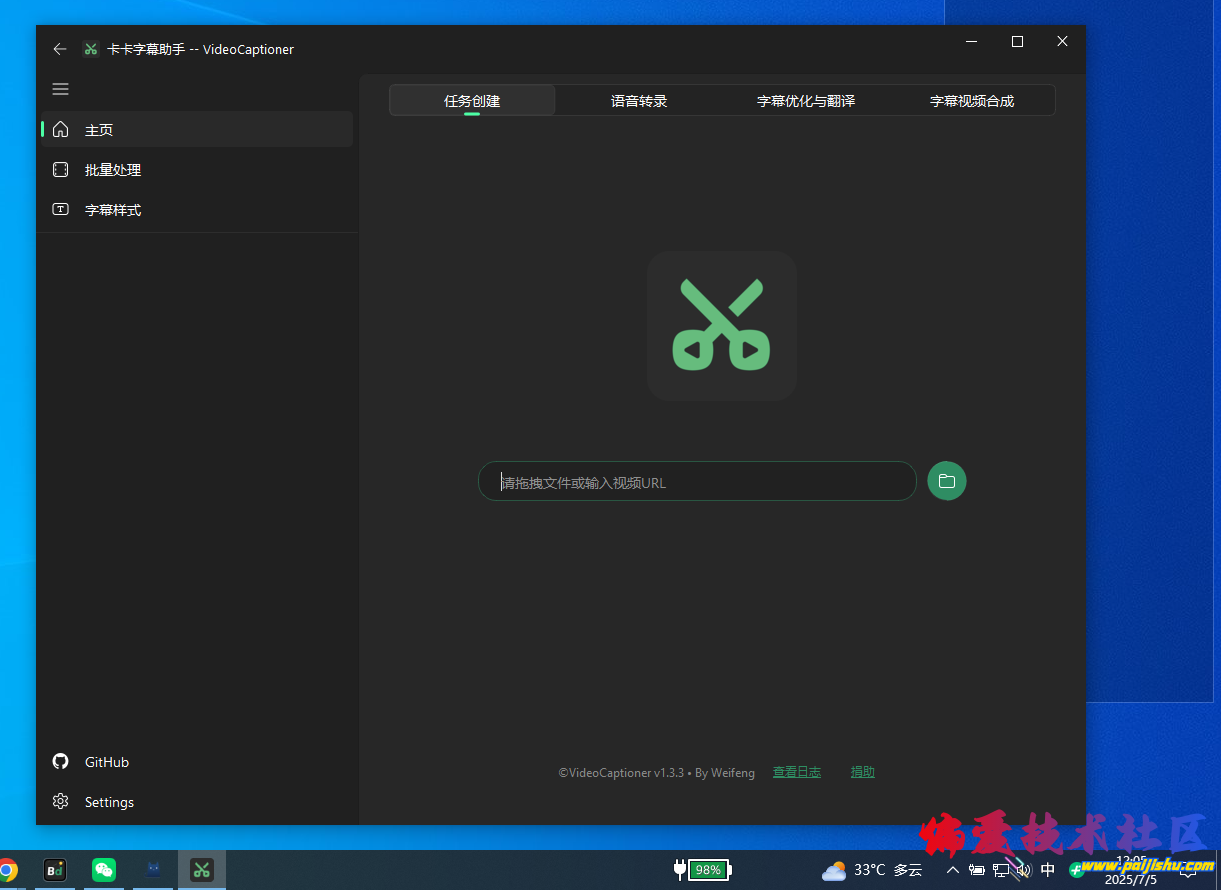Click the back arrow in title bar

[60, 49]
